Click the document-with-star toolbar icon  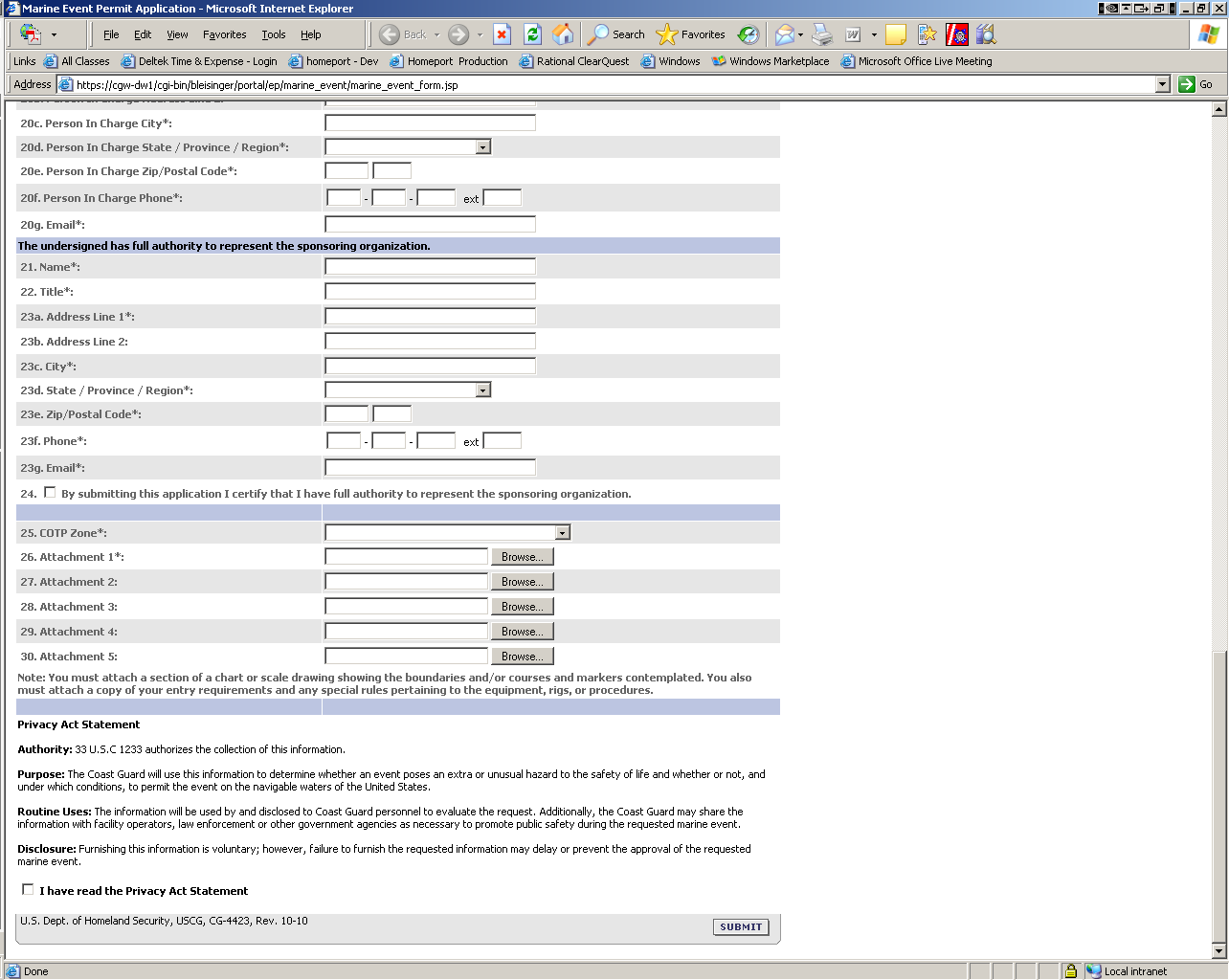tap(927, 34)
